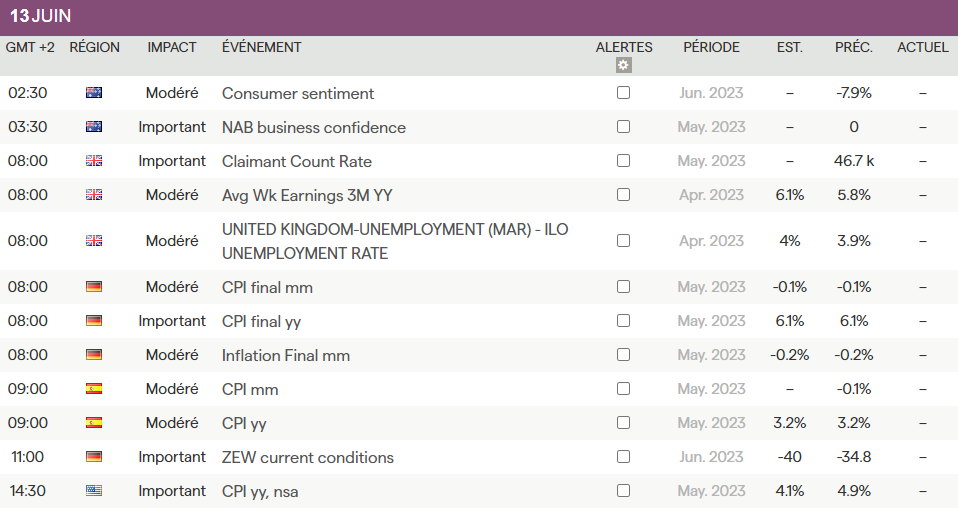Click German flag beside ZEW current conditions
This screenshot has width=958, height=508.
click(94, 457)
